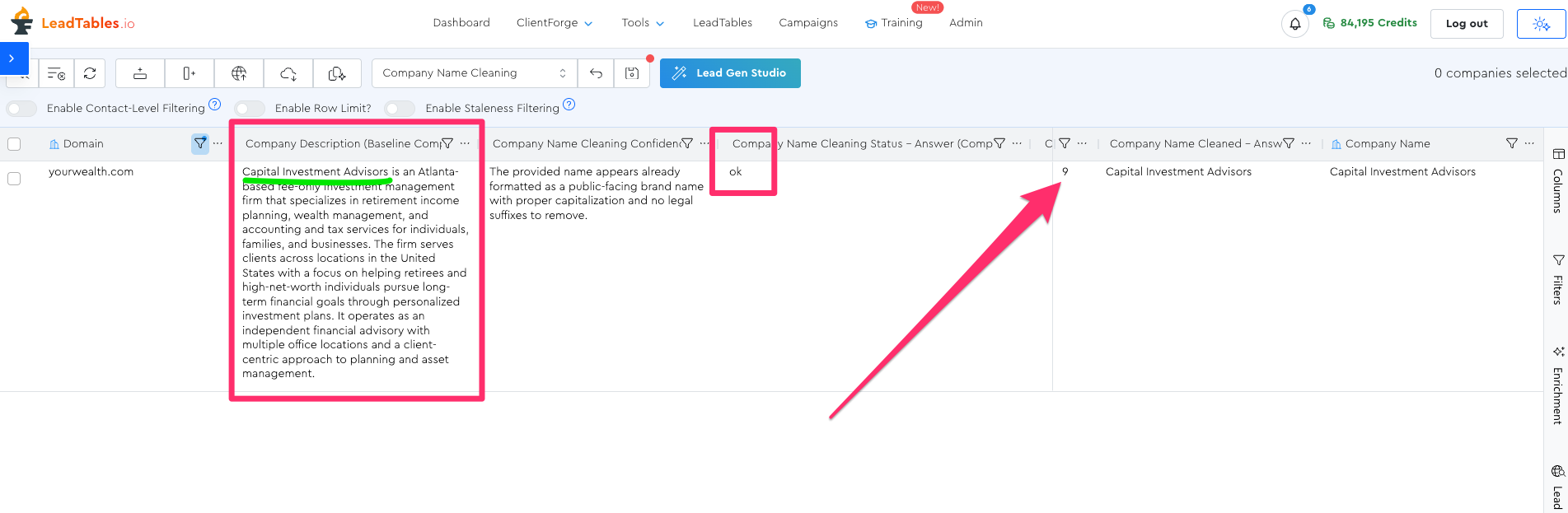The height and width of the screenshot is (513, 1568).
Task: Click the clear filters icon in the toolbar
Action: click(56, 73)
